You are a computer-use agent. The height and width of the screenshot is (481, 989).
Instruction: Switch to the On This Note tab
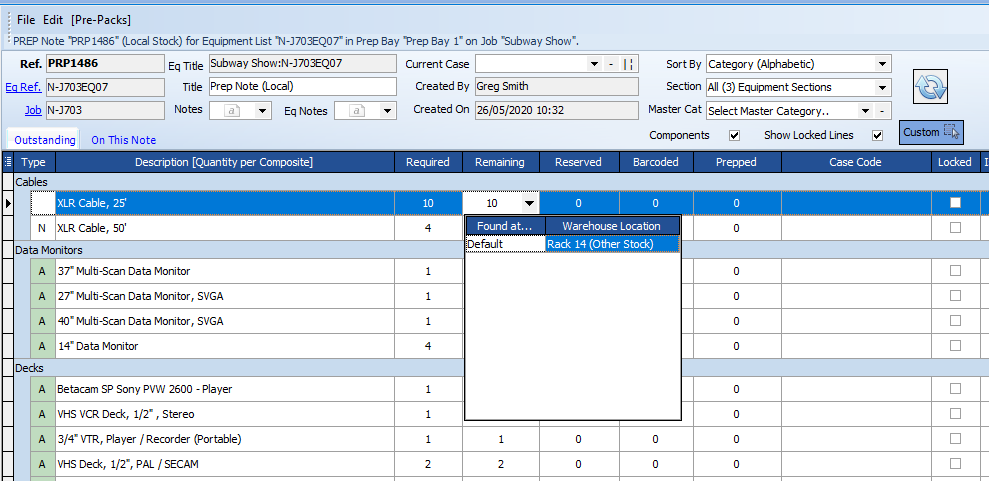(123, 141)
